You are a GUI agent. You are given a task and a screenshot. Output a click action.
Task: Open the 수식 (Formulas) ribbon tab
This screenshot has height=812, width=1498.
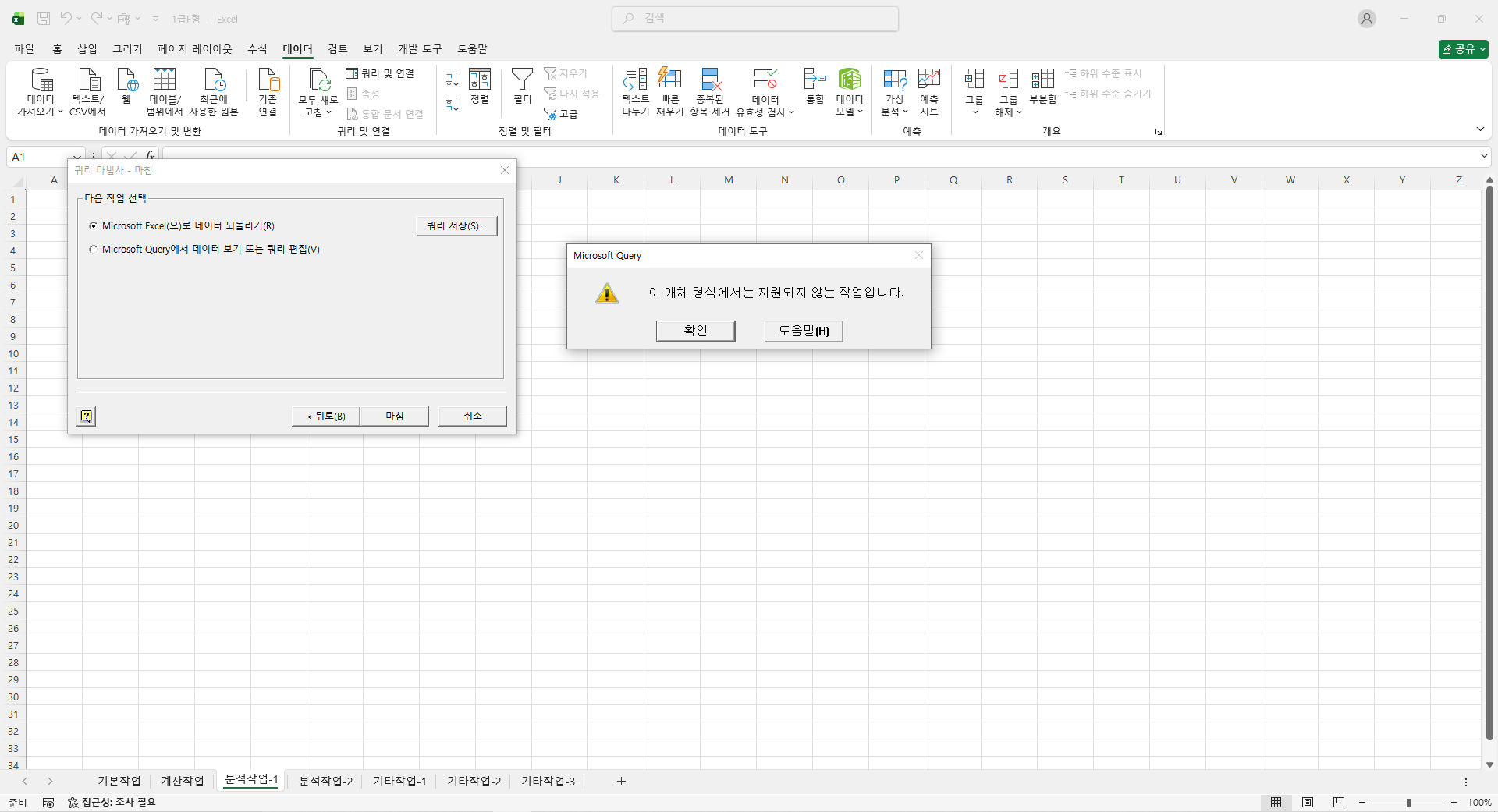click(x=257, y=49)
